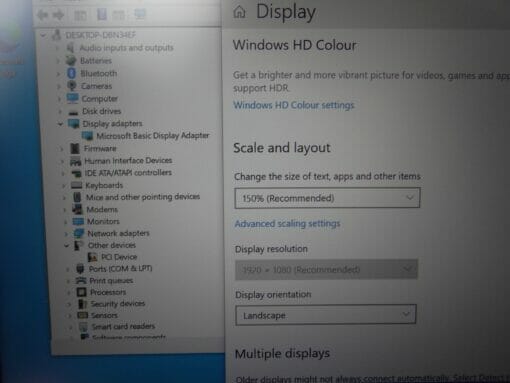
Task: Expand the Monitors node arrow
Action: pyautogui.click(x=65, y=222)
